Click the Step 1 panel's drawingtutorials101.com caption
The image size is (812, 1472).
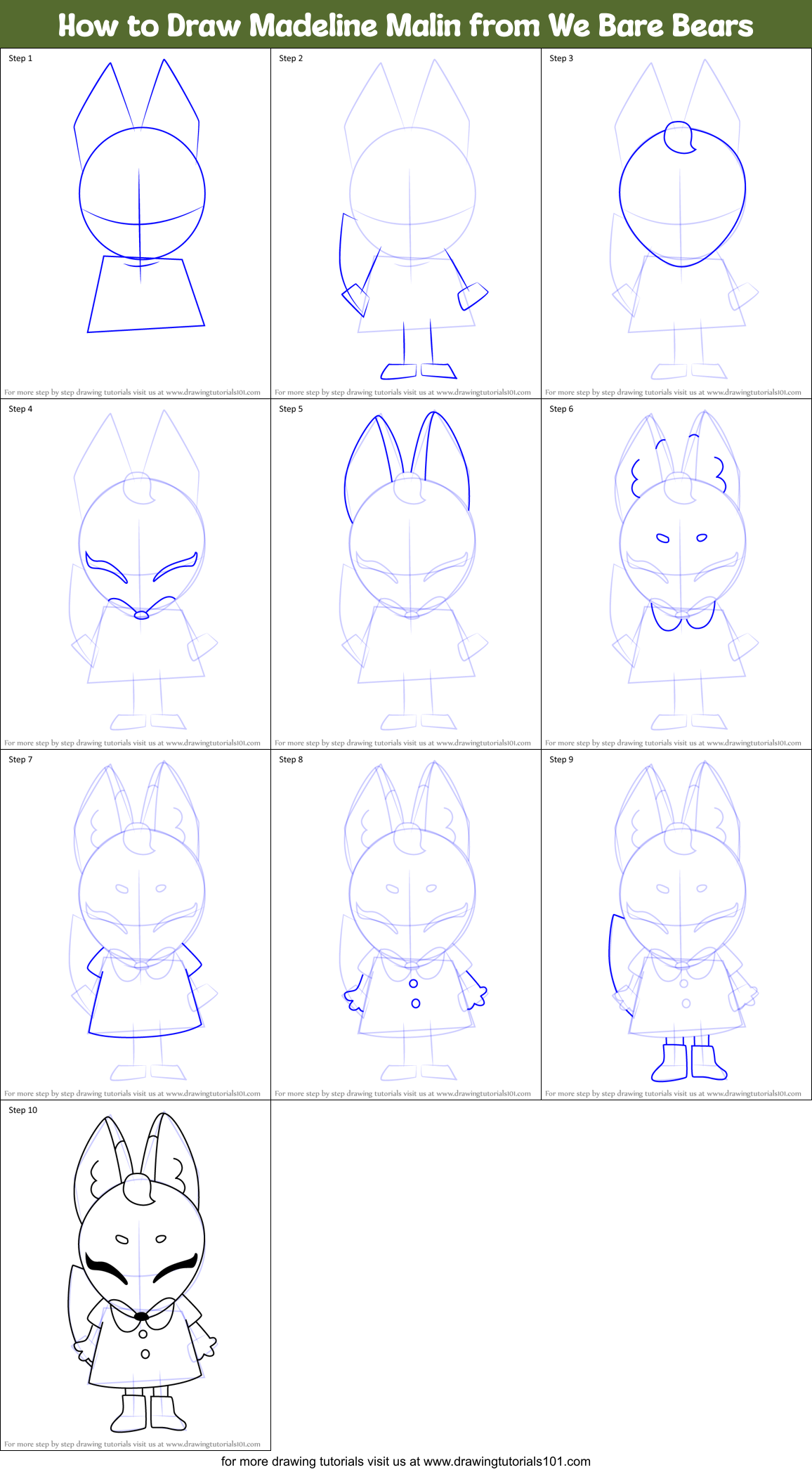coord(132,393)
